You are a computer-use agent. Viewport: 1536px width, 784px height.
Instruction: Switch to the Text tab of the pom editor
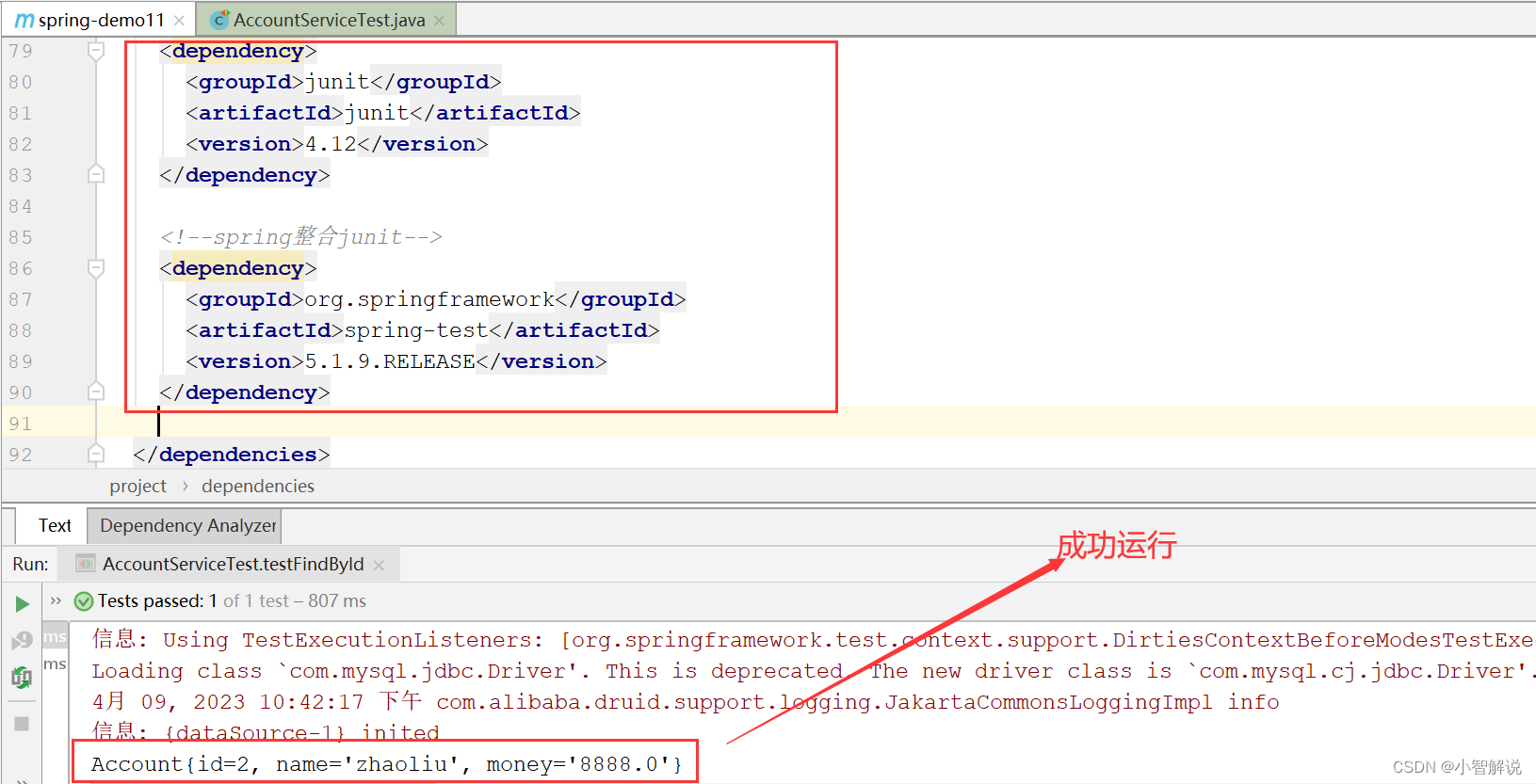point(55,525)
